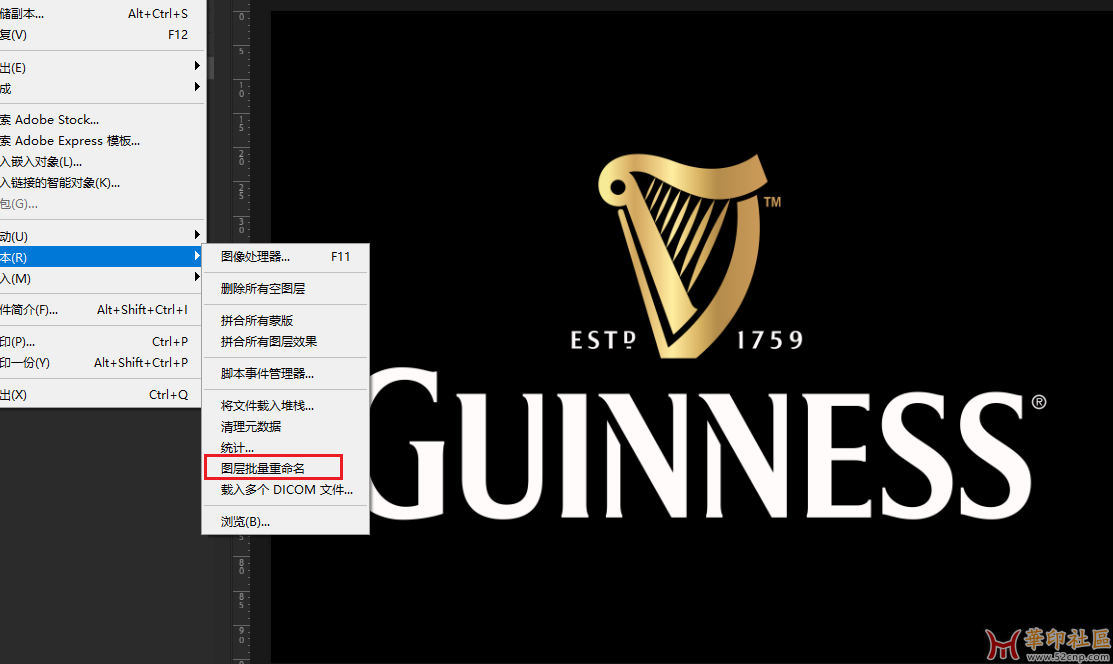Select 拼合所有蒙版 in the scripts submenu
Screen dimensions: 1113x664
[x=285, y=320]
